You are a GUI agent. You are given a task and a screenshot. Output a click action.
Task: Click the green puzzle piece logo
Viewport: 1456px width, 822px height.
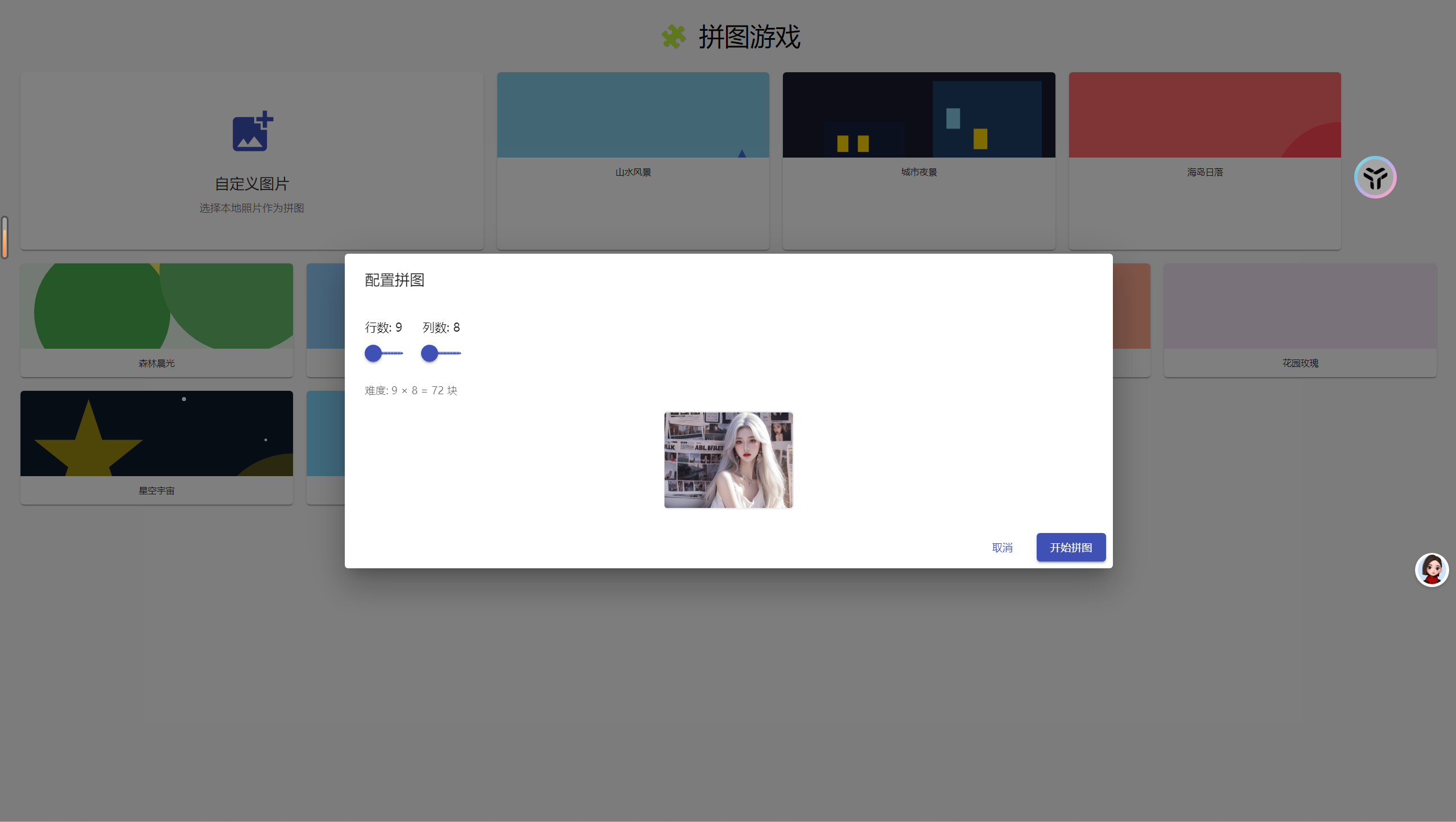coord(674,37)
